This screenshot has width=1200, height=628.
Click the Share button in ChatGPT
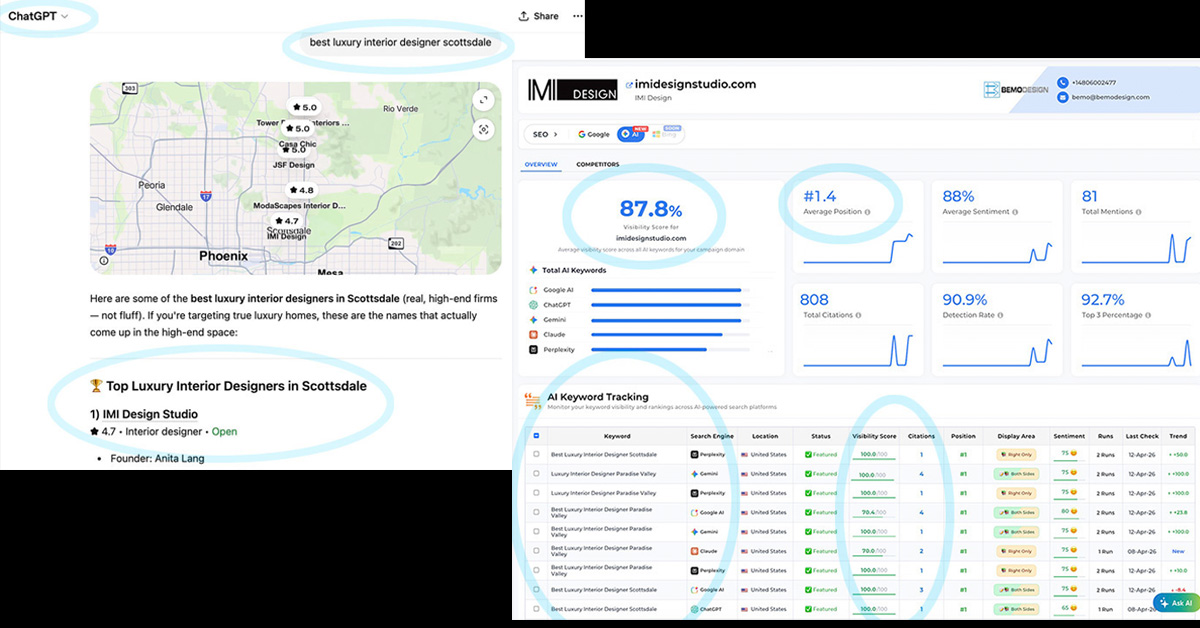click(538, 16)
